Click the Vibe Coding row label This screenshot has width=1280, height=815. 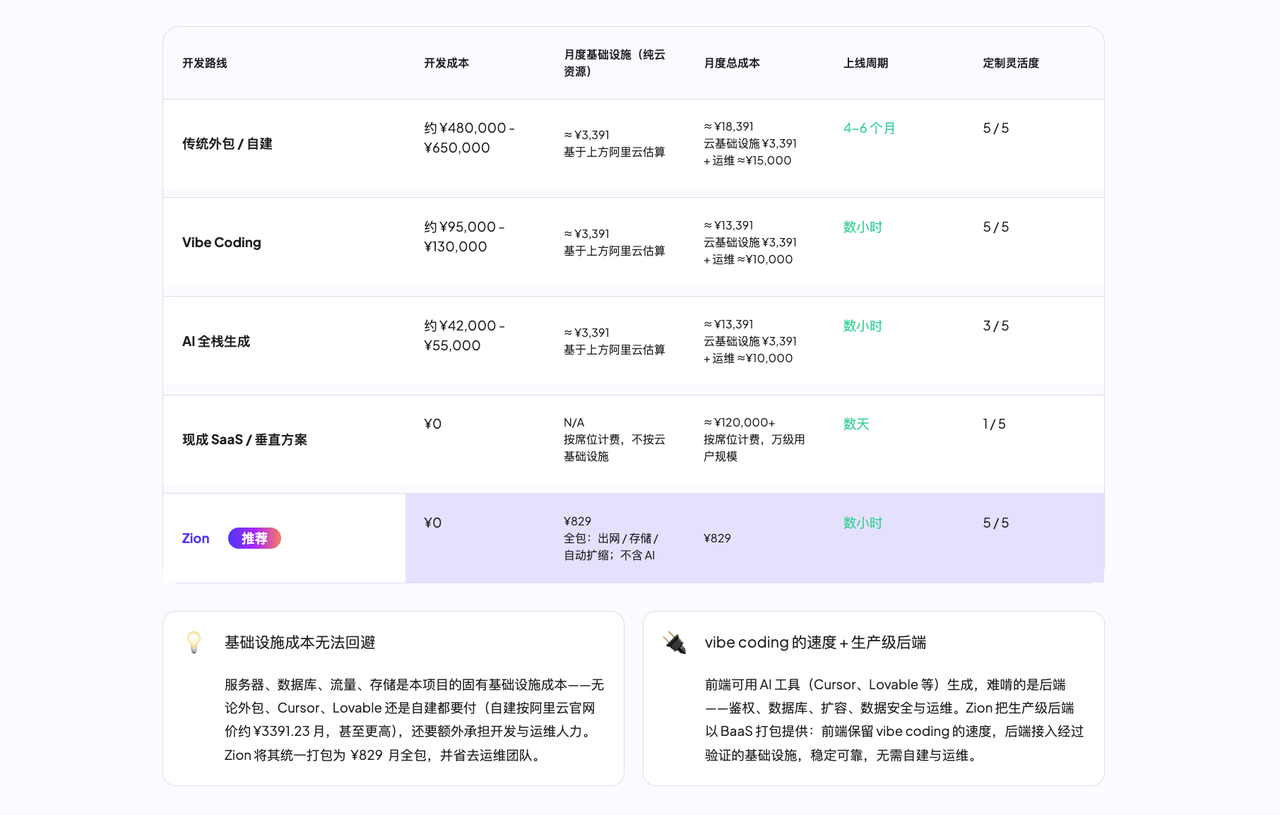(x=221, y=243)
